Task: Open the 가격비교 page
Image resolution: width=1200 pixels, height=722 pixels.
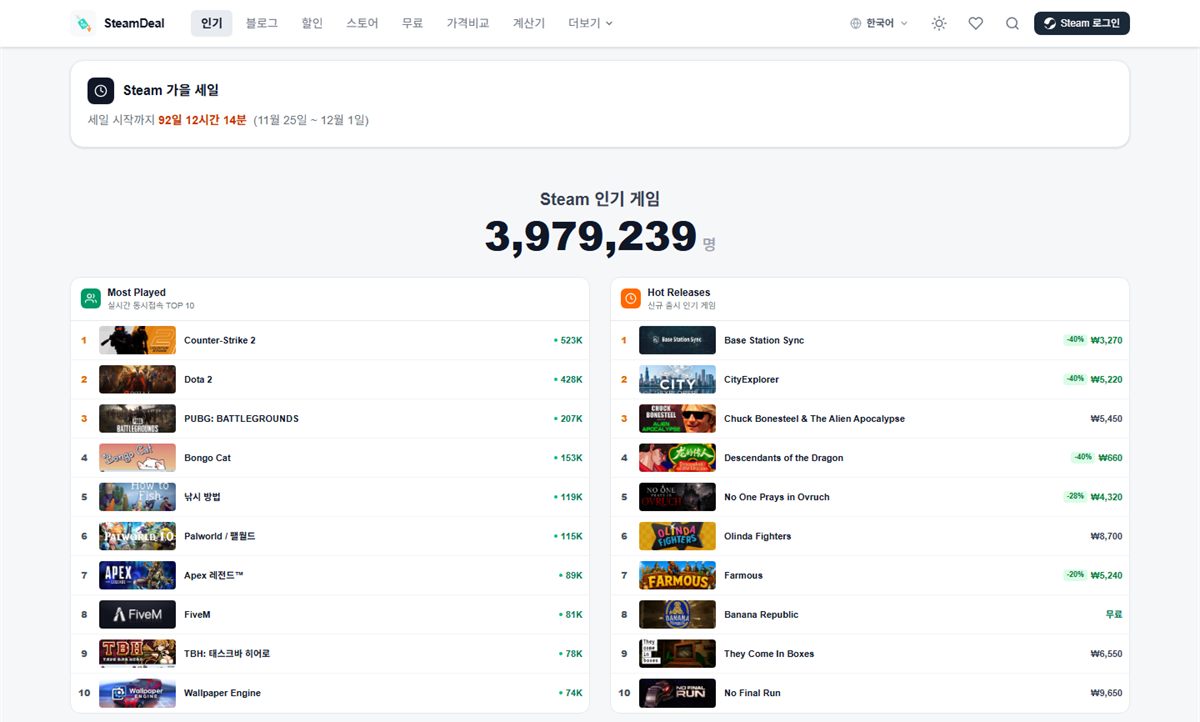Action: point(468,23)
